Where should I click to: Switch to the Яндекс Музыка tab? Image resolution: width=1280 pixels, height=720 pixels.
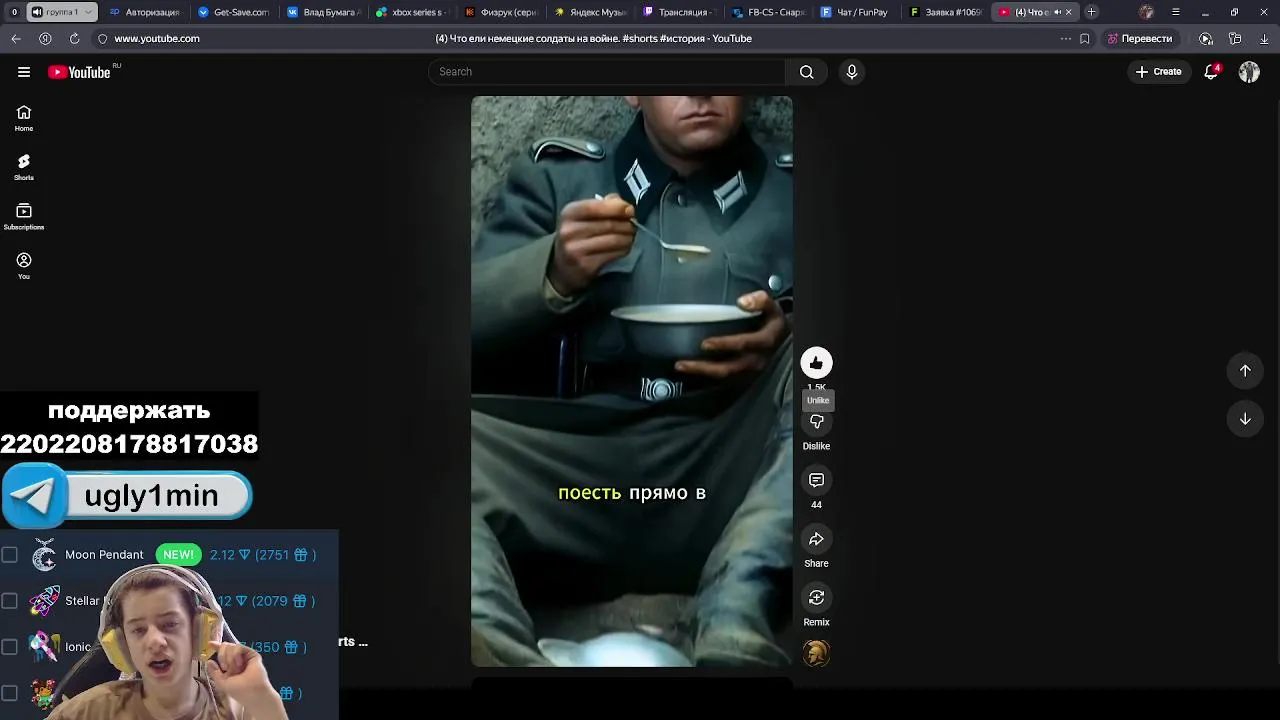tap(591, 12)
